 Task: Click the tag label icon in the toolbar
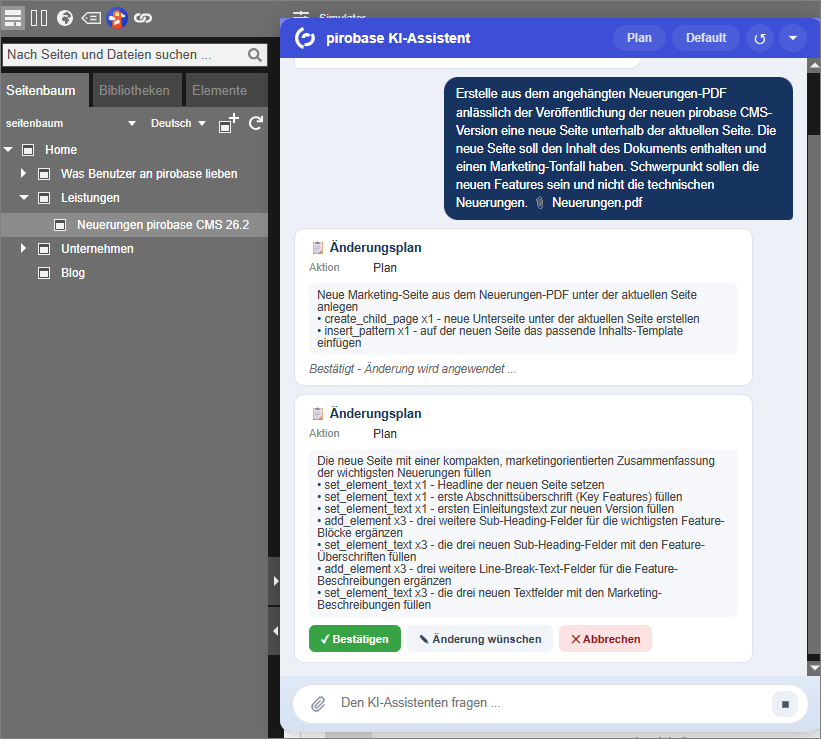(x=91, y=18)
